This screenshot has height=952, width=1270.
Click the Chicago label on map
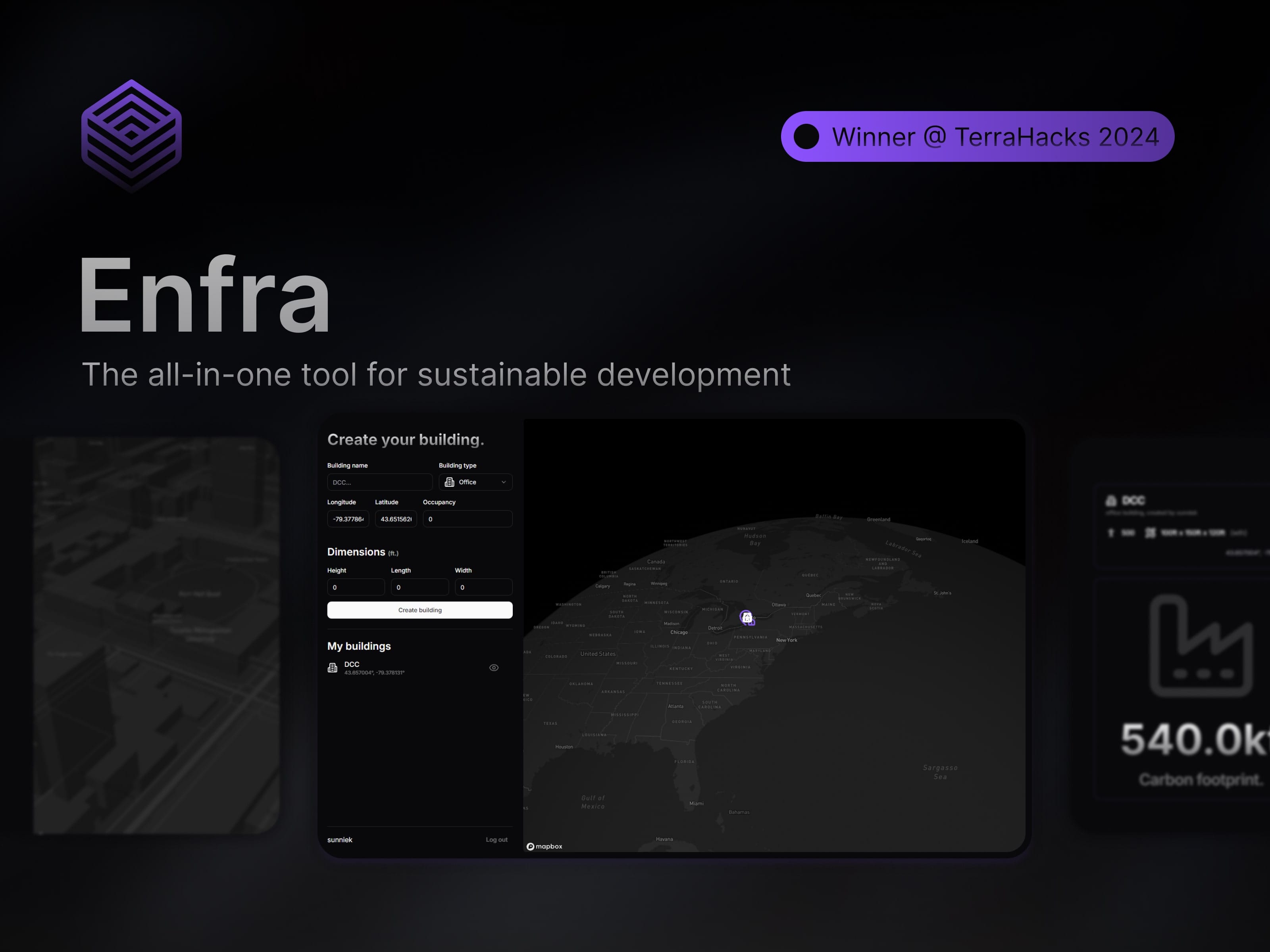[x=679, y=632]
